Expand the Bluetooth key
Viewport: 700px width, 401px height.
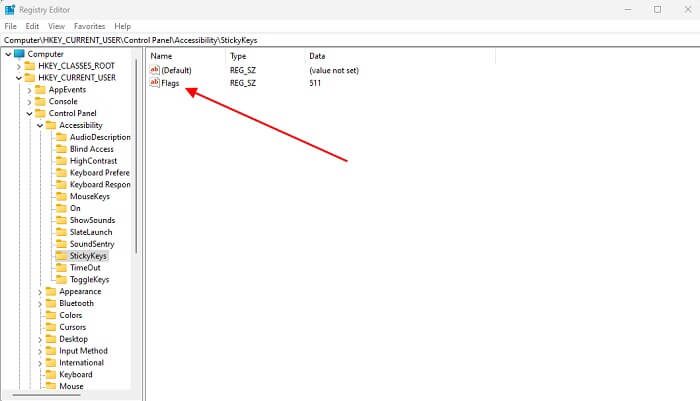pos(40,304)
